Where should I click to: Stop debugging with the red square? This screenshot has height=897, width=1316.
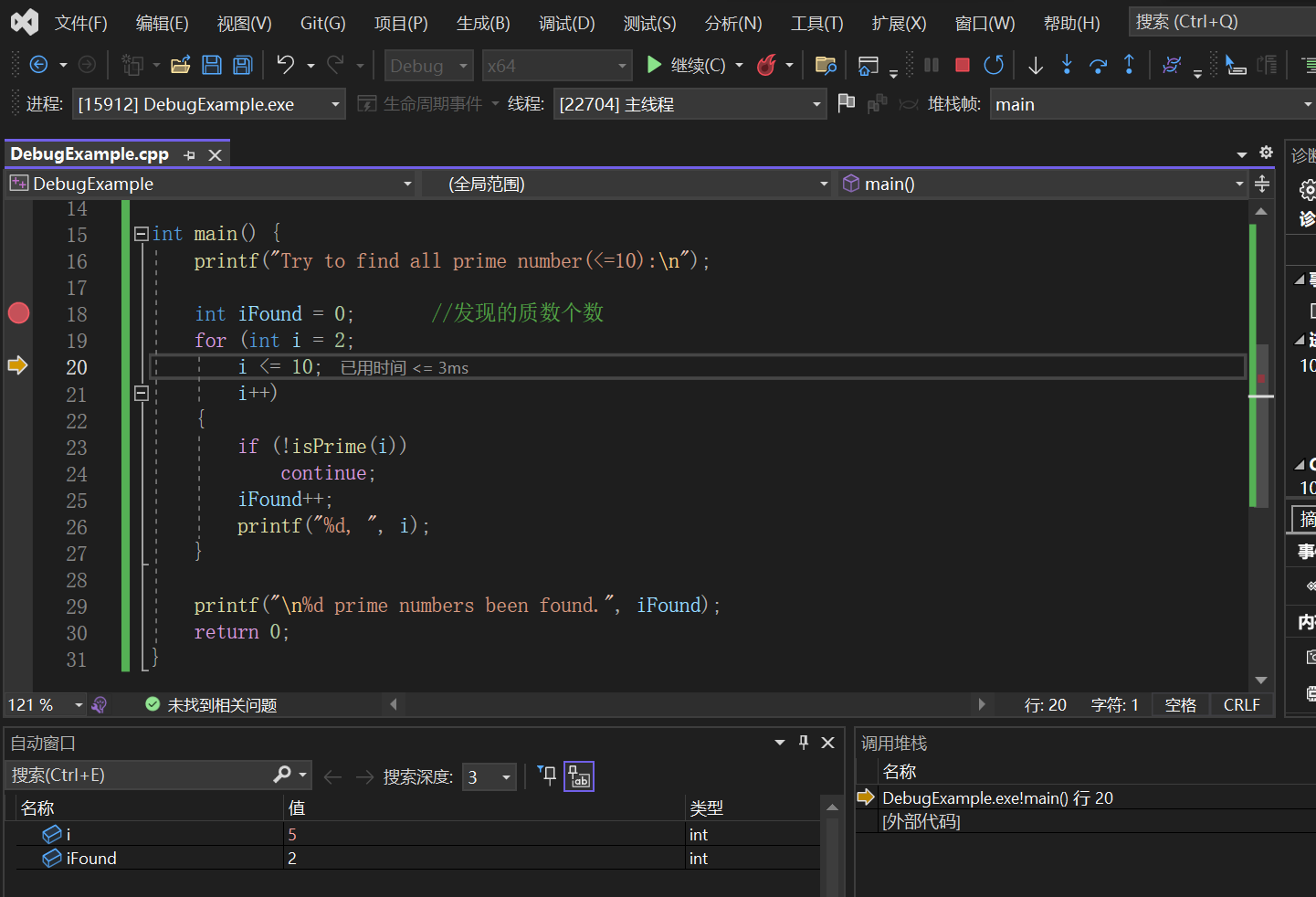[x=963, y=65]
